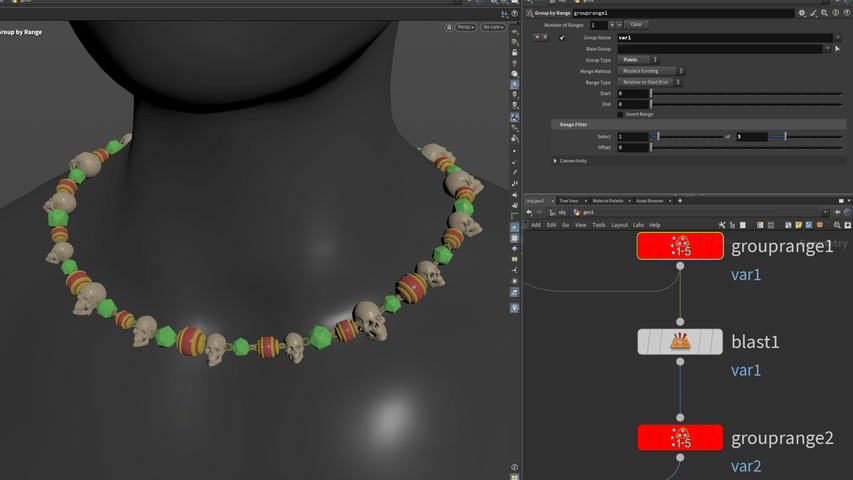Image resolution: width=853 pixels, height=480 pixels.
Task: Toggle the var1 range enable checkmark
Action: pyautogui.click(x=562, y=38)
